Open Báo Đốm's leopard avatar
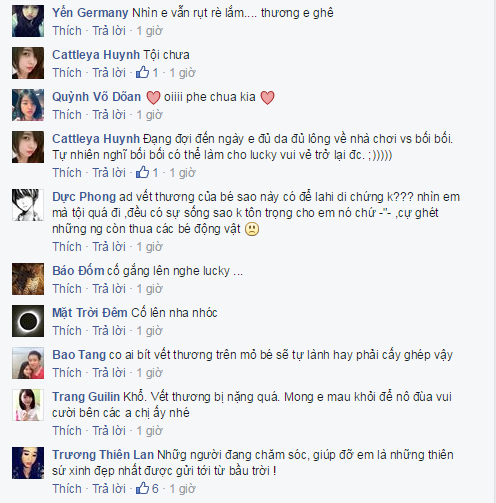 click(28, 279)
